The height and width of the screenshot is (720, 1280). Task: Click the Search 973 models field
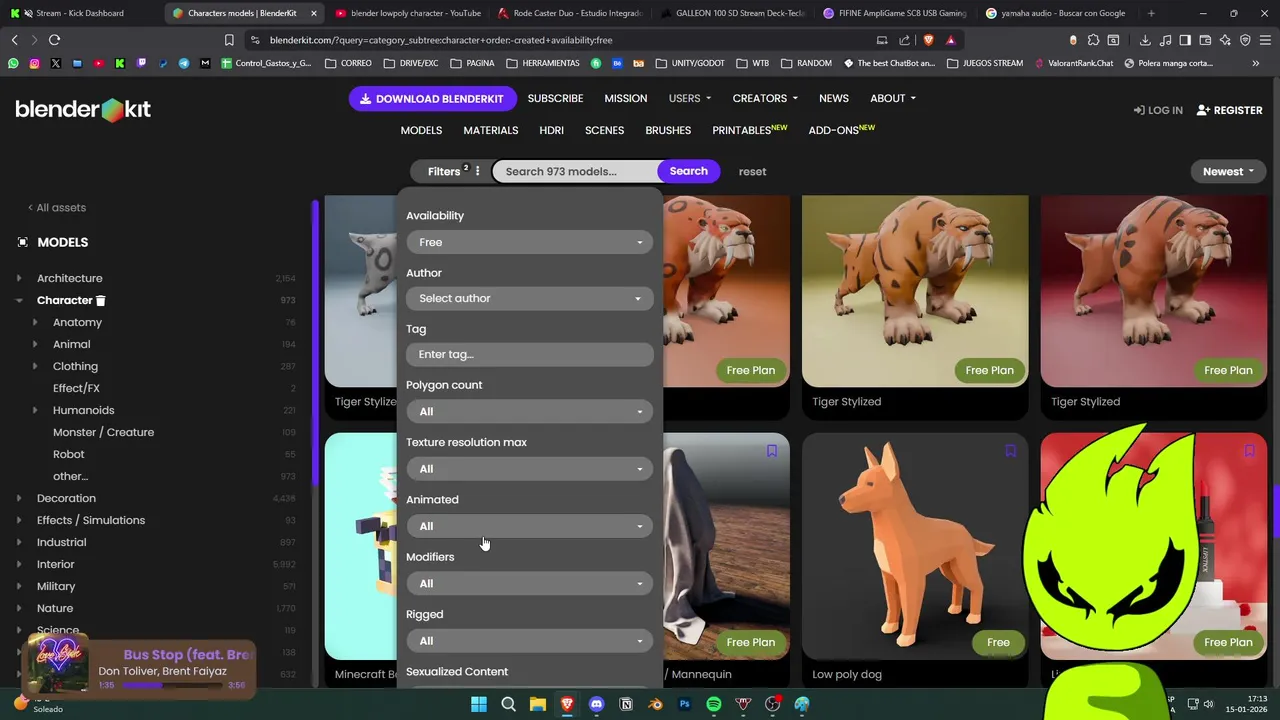(x=576, y=171)
